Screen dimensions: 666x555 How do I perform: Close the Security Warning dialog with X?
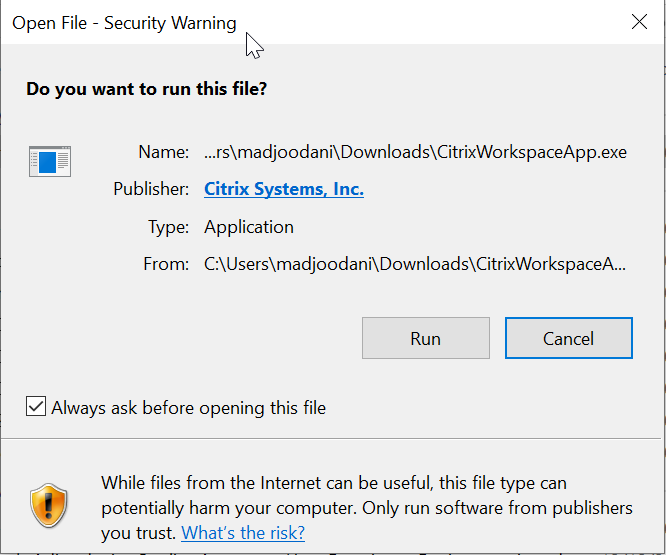pyautogui.click(x=639, y=22)
